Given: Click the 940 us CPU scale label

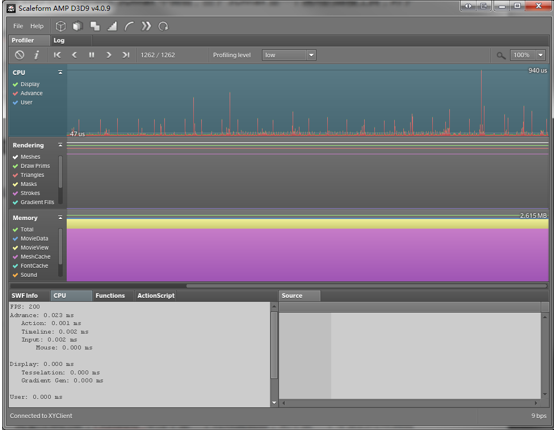Looking at the screenshot, I should click(x=537, y=71).
